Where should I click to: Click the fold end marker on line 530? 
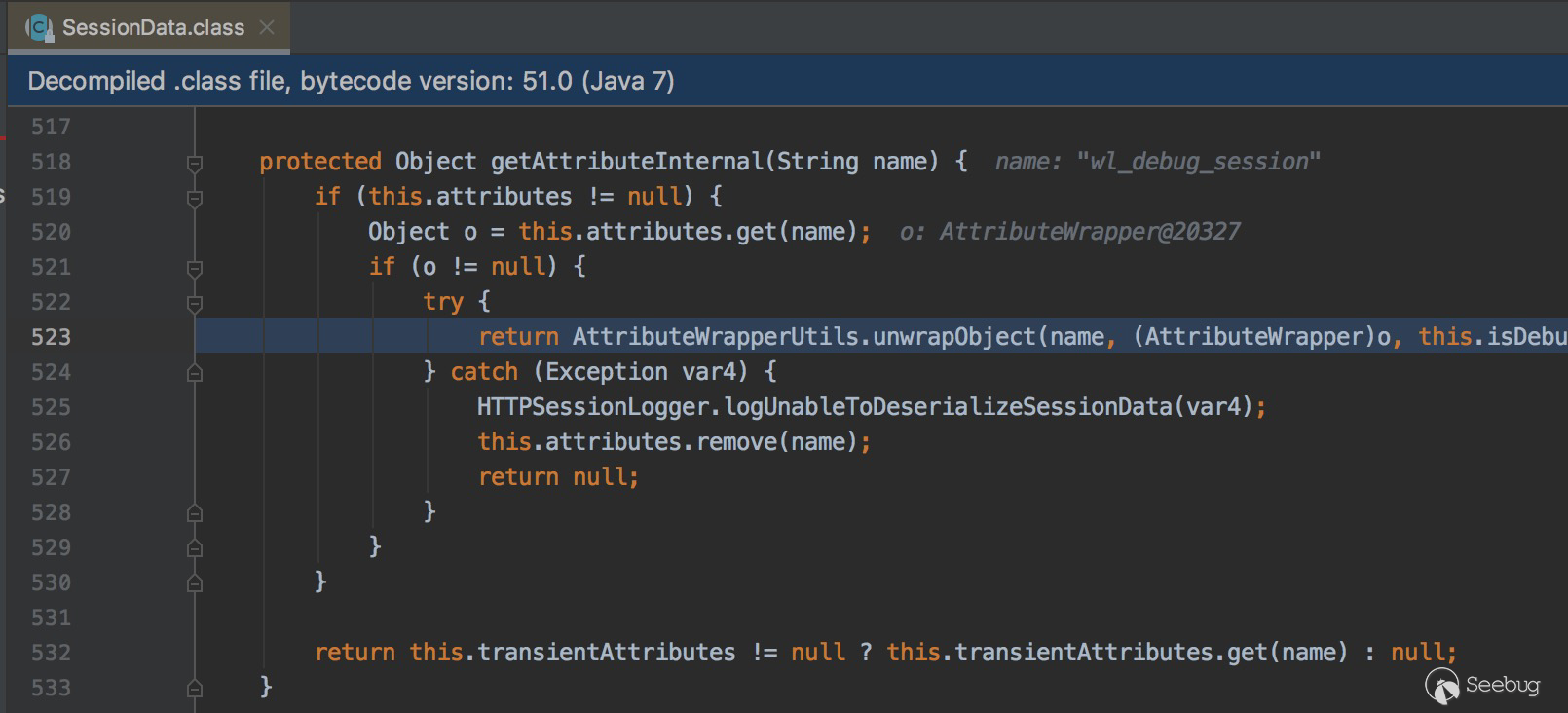(x=195, y=583)
